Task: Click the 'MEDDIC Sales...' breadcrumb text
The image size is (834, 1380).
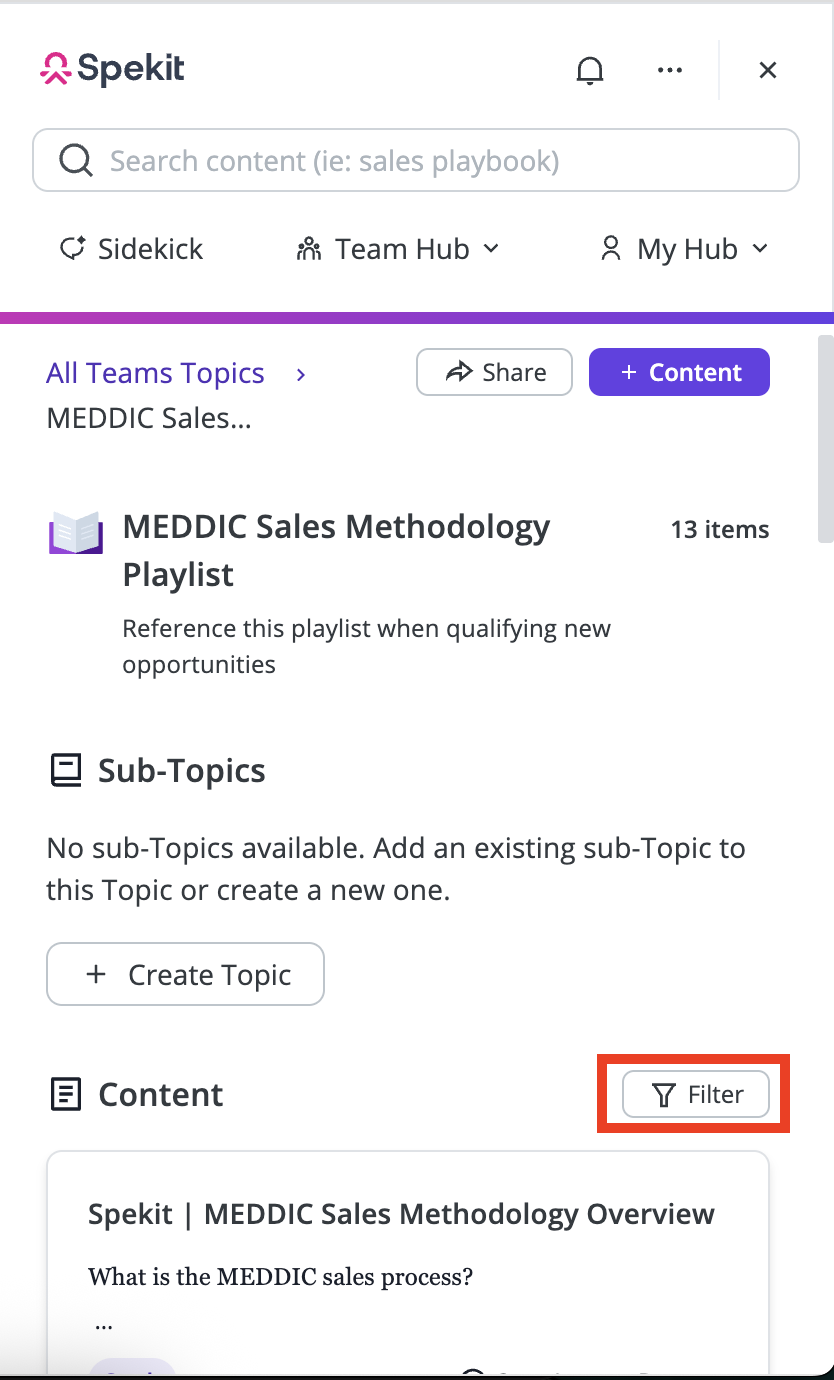Action: [x=148, y=418]
